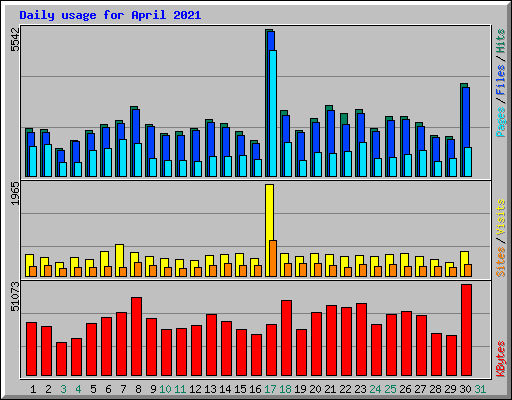Click the 'Daily usage for April 2021' title
512x400 pixels.
110,15
